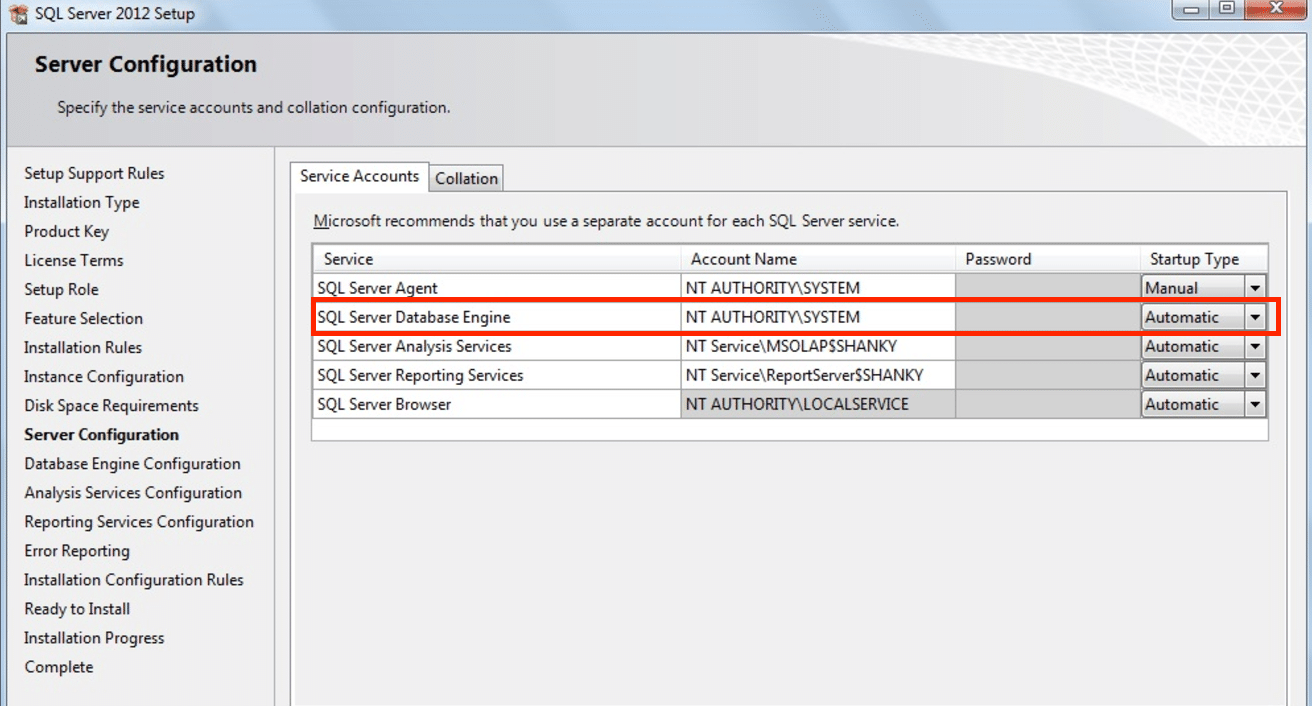Click the Service column header
This screenshot has height=706, width=1312.
click(497, 259)
